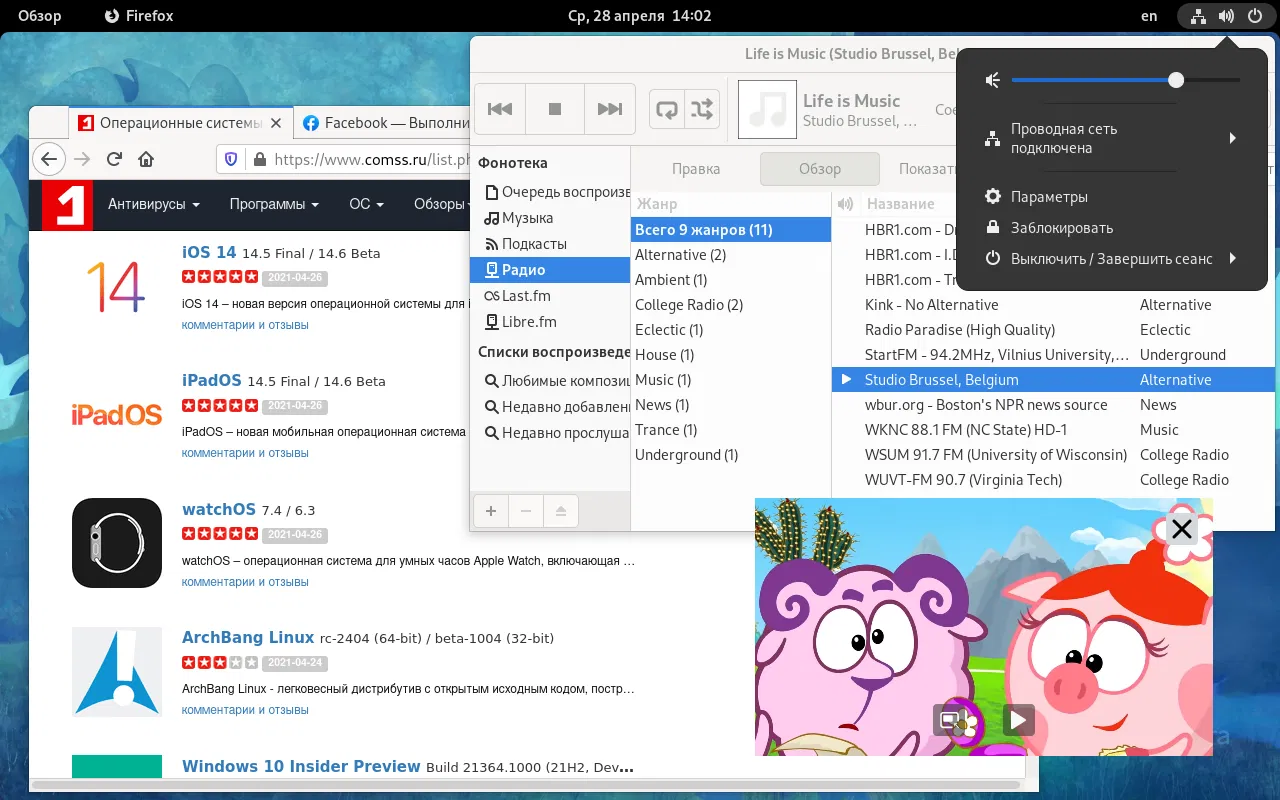The image size is (1280, 800).
Task: Toggle the Обзор browse view button
Action: coord(820,169)
